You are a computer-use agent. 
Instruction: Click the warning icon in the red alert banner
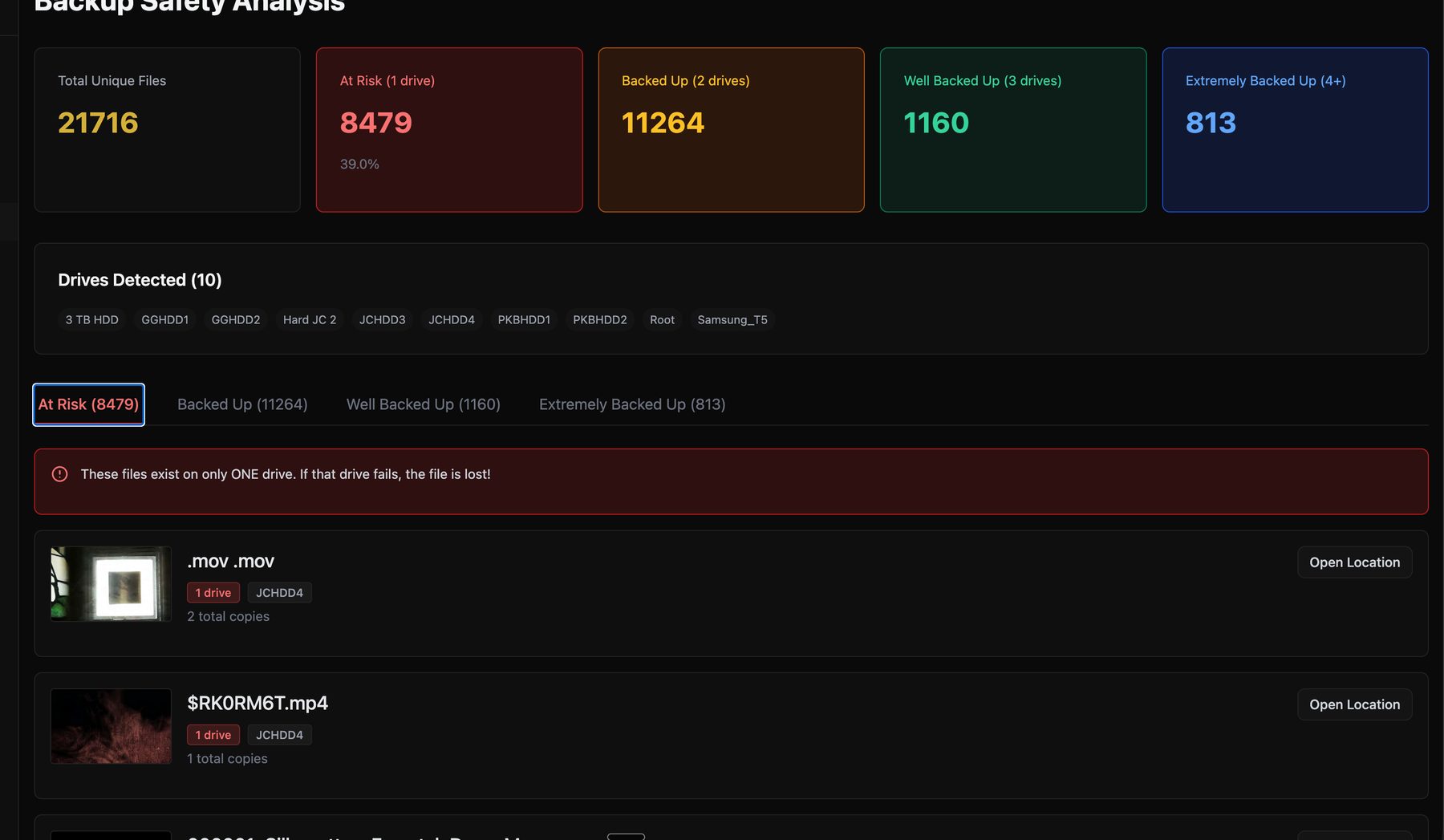[x=59, y=474]
